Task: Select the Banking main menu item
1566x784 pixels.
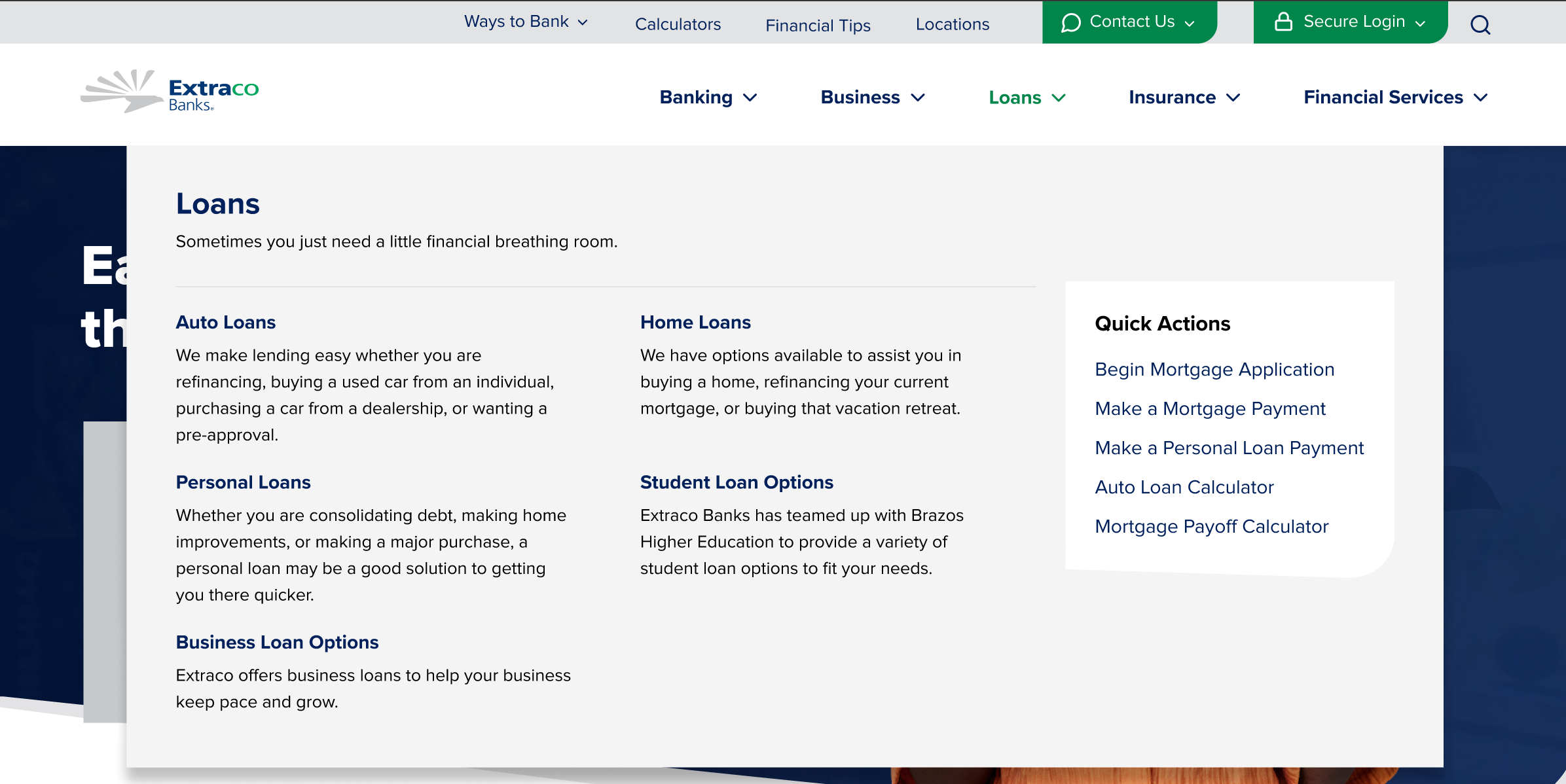Action: [696, 98]
